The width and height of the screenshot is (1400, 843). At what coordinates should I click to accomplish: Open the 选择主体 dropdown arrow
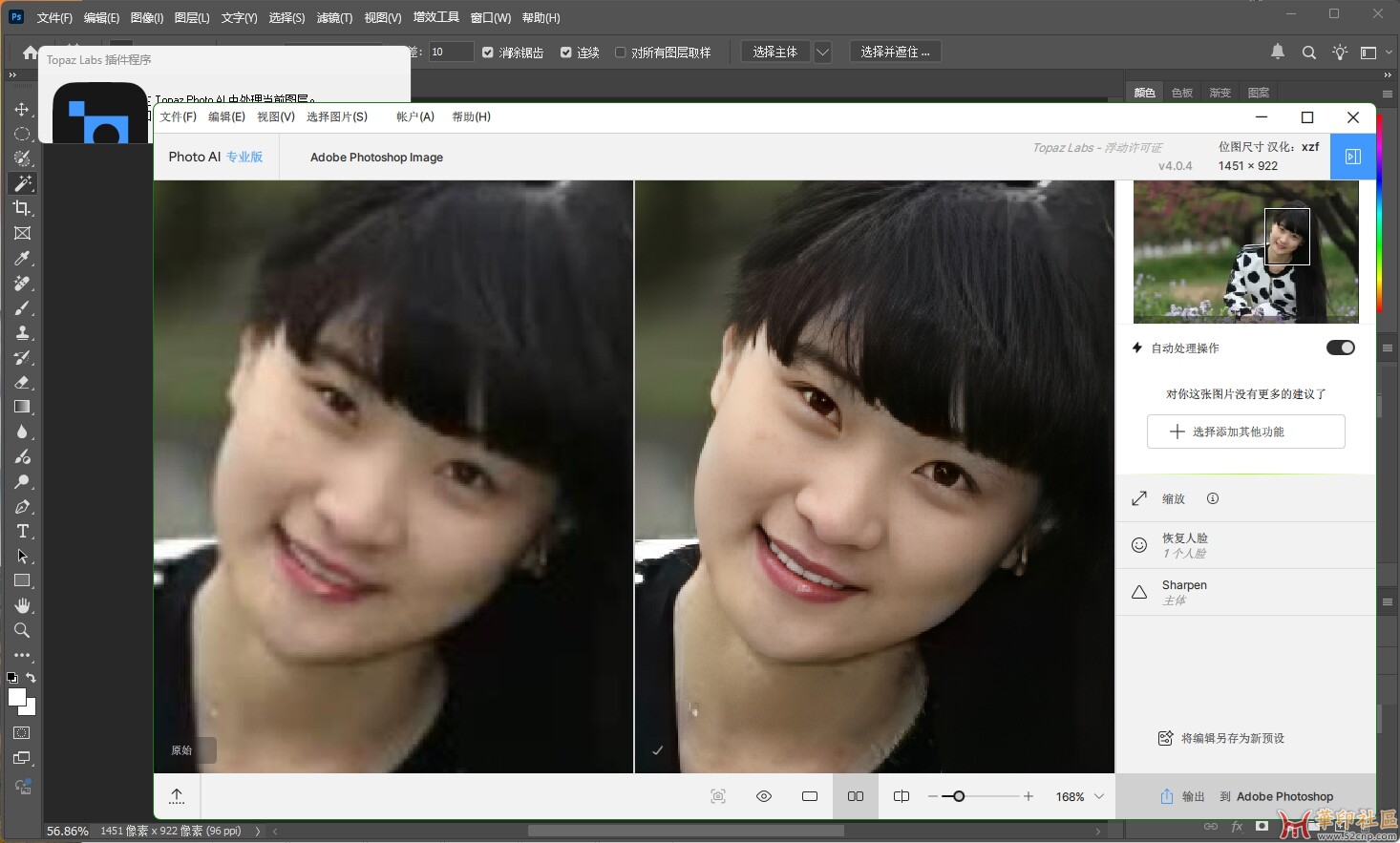coord(822,53)
